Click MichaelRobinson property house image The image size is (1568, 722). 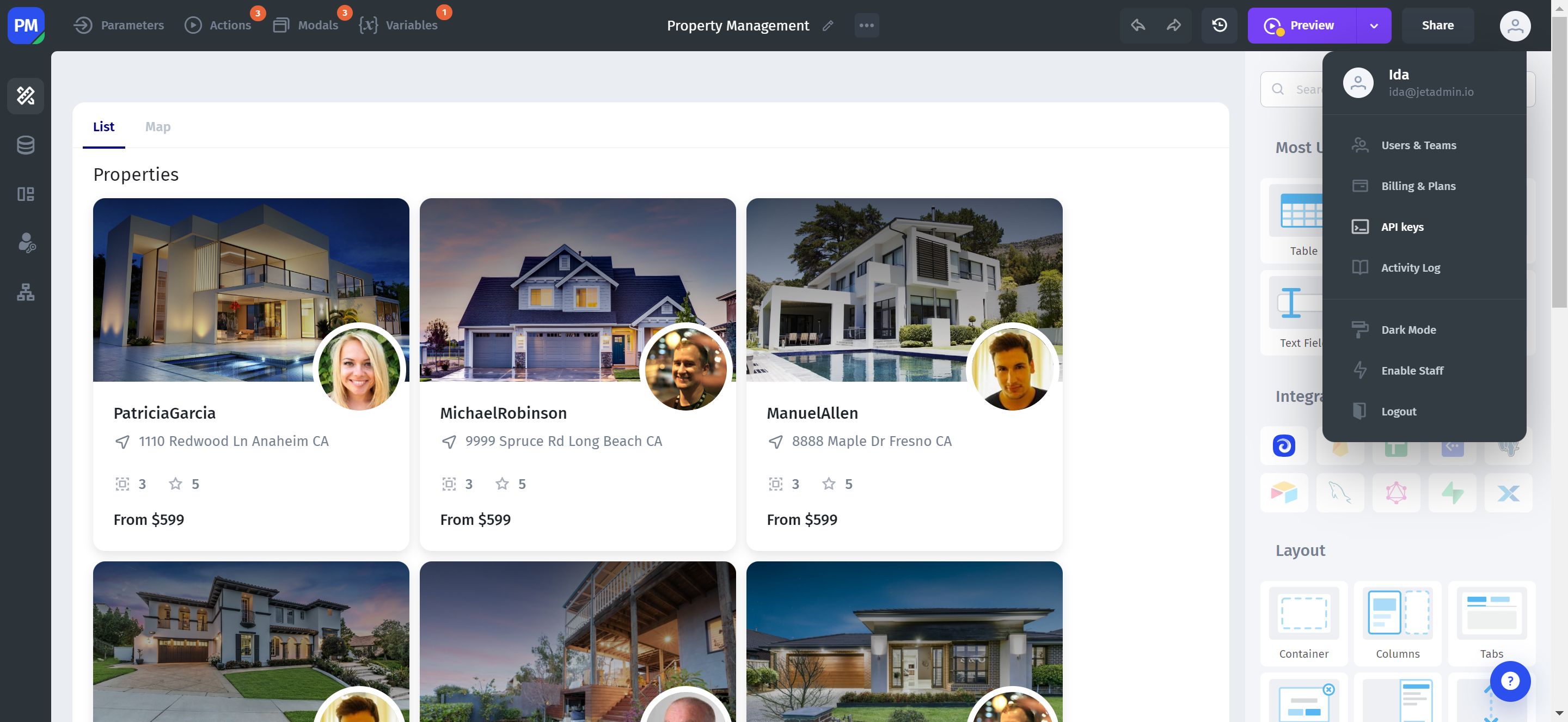click(577, 290)
